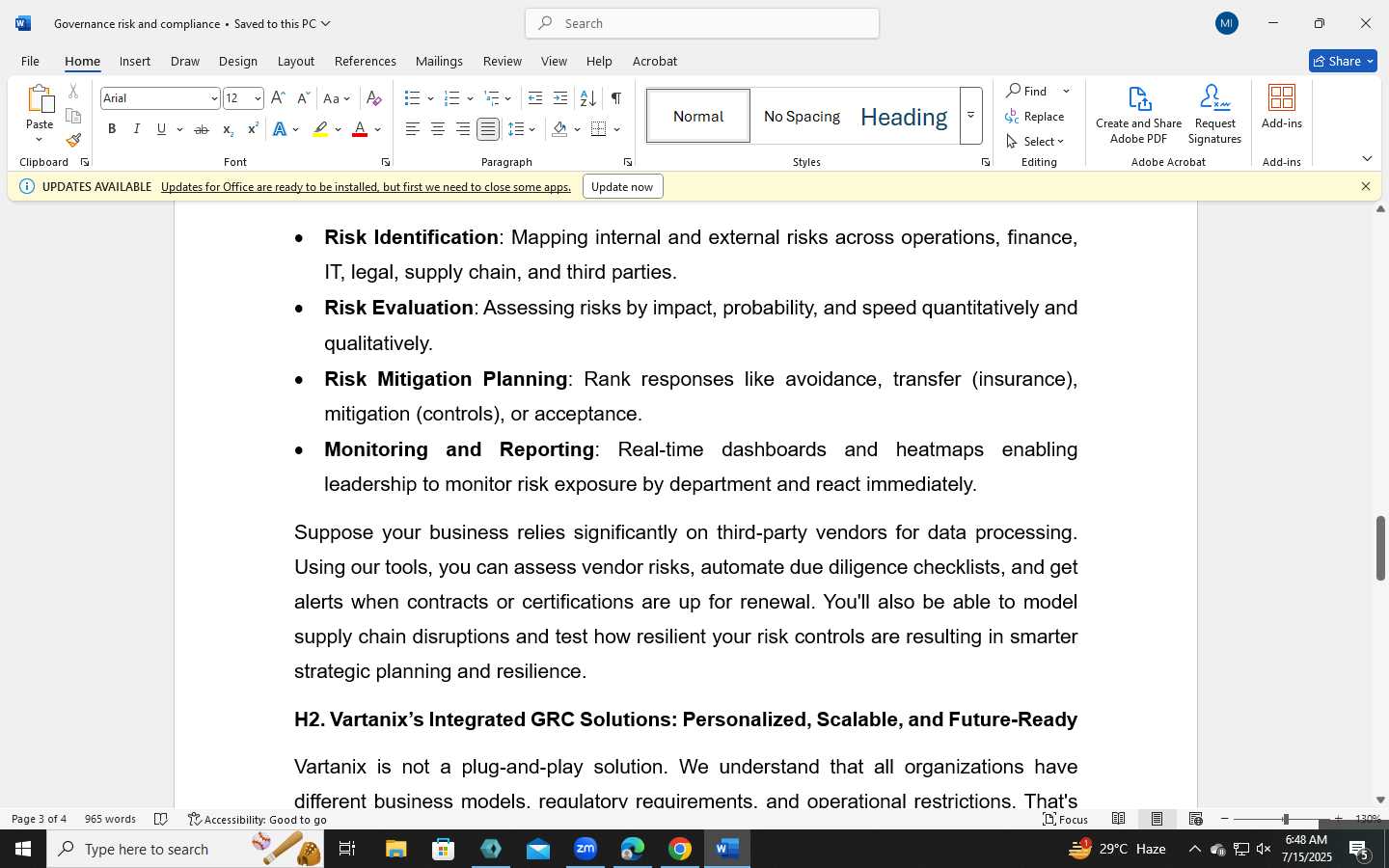Switch to Read Mode view
This screenshot has height=868, width=1389.
pyautogui.click(x=1118, y=819)
